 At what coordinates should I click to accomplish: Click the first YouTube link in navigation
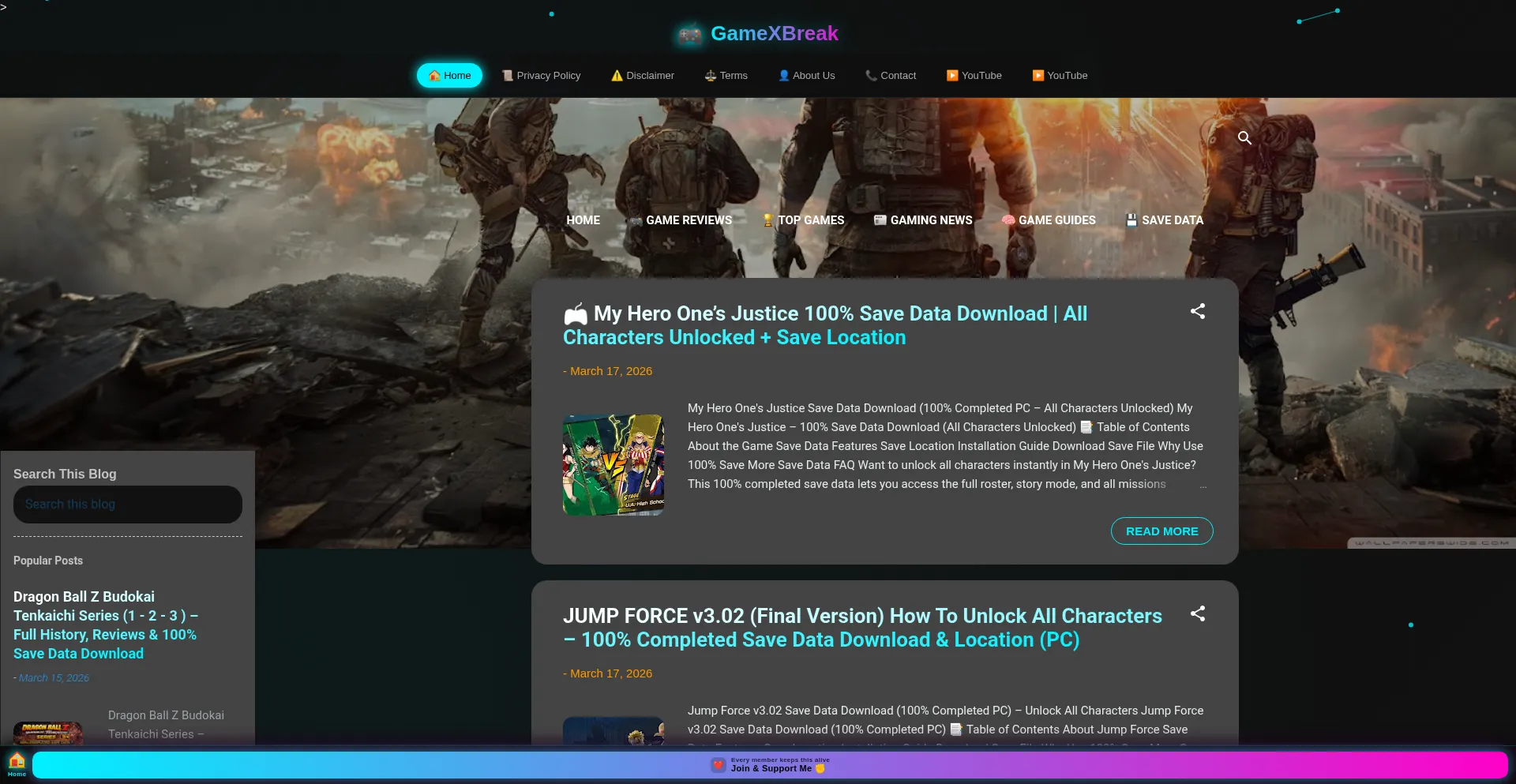(974, 75)
